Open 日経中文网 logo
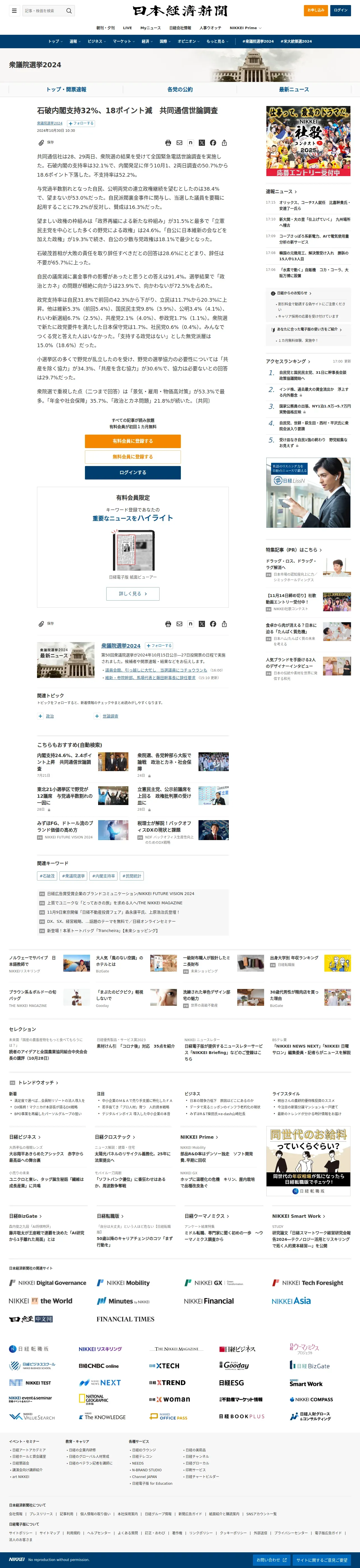360x1568 pixels. coord(31,1319)
